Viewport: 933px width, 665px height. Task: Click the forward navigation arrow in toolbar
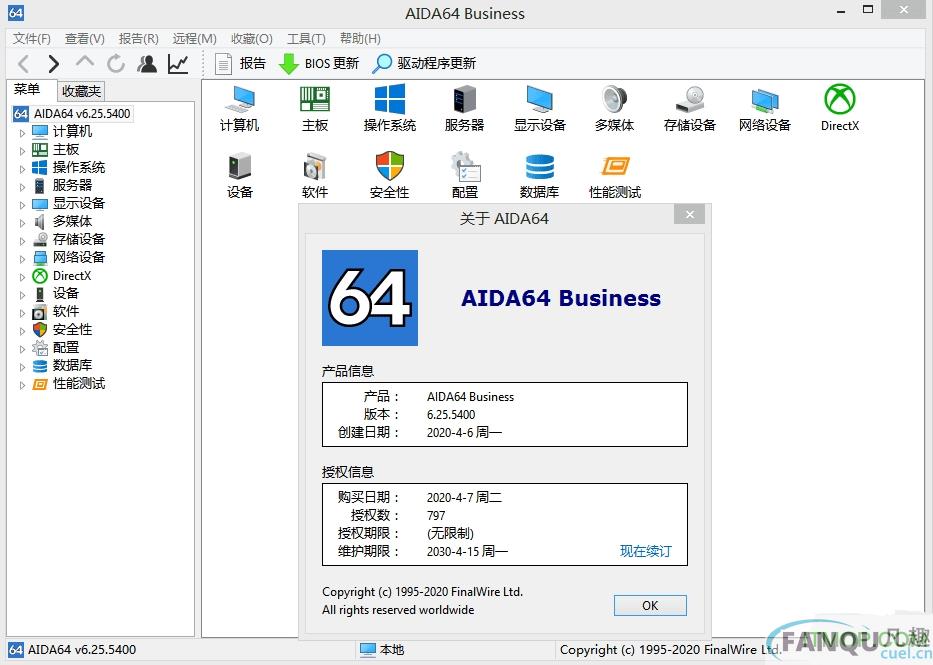pos(54,64)
